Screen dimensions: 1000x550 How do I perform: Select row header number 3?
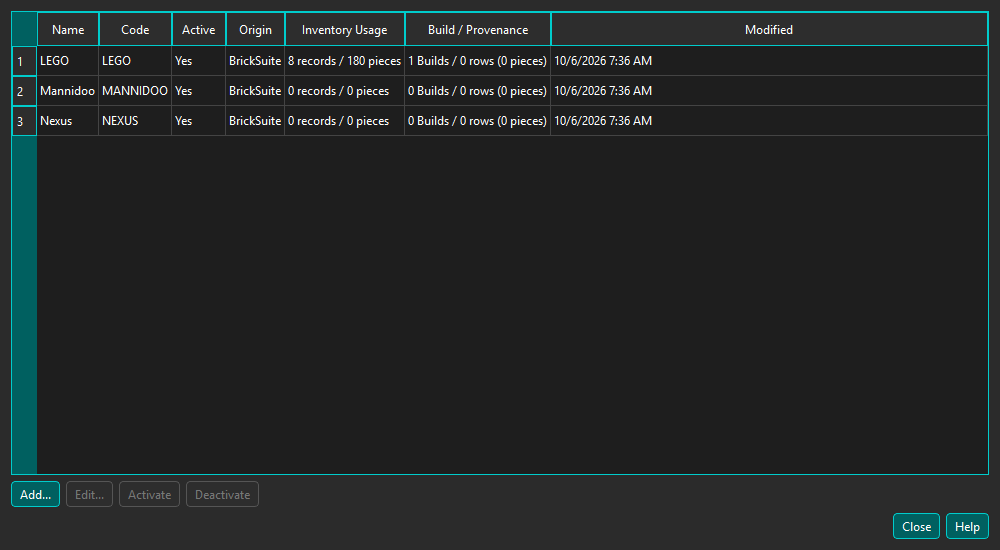coord(24,121)
